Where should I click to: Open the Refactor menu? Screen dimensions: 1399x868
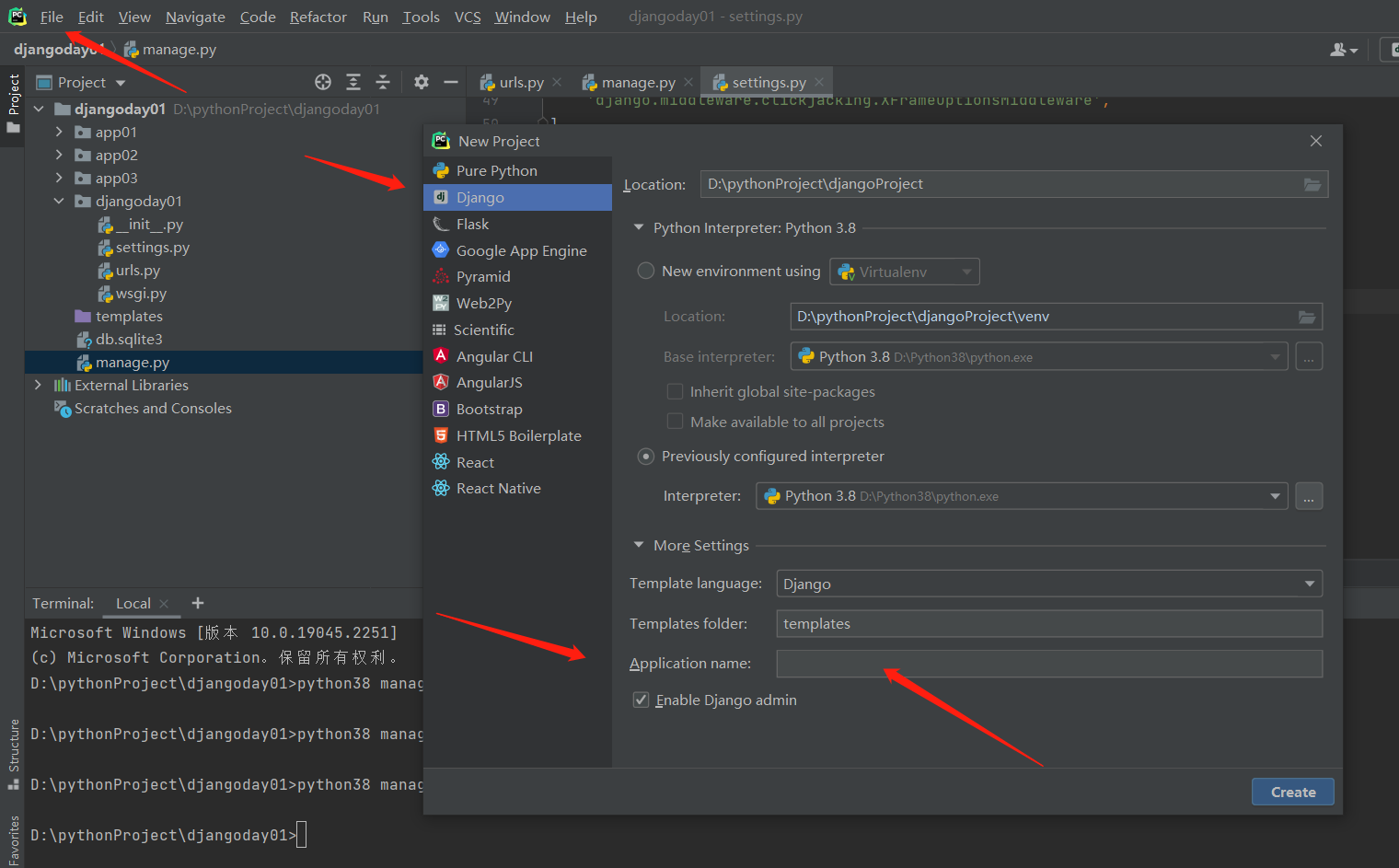pos(318,17)
